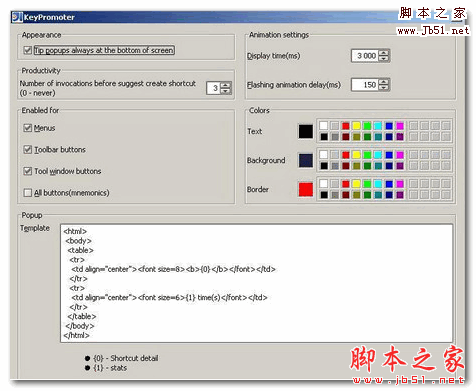The height and width of the screenshot is (391, 476).
Task: Increase the number of invocations spinner
Action: click(x=226, y=85)
